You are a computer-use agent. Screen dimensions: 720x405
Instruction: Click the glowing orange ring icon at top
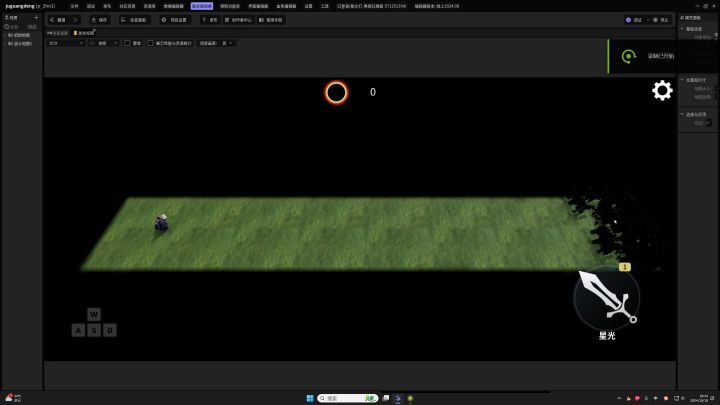point(336,92)
